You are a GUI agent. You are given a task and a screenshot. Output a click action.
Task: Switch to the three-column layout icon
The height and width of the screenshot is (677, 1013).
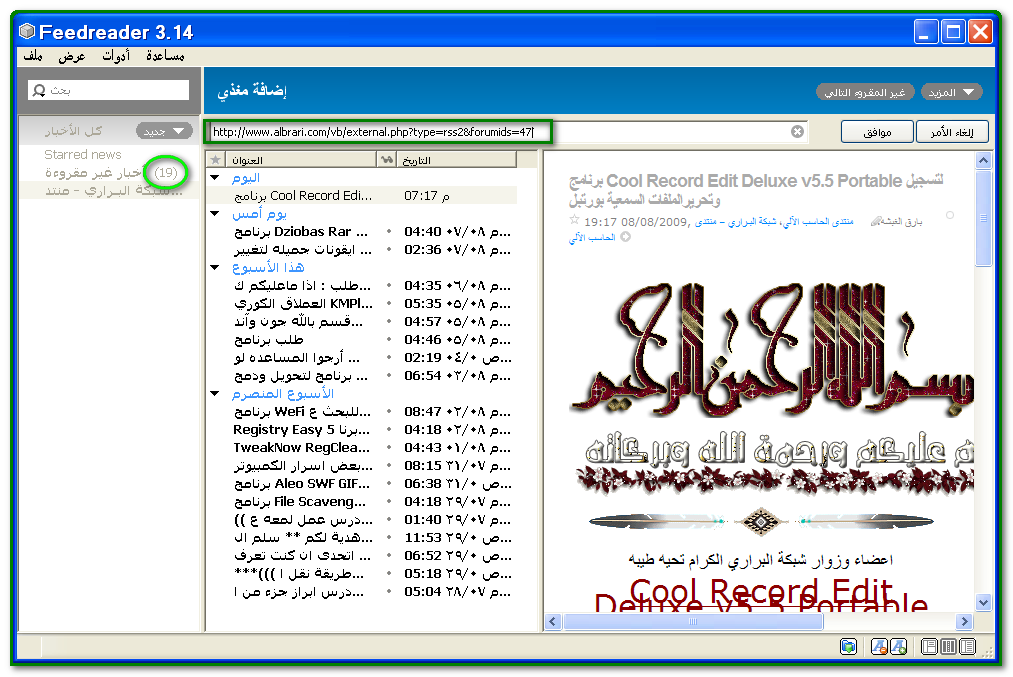pos(948,646)
